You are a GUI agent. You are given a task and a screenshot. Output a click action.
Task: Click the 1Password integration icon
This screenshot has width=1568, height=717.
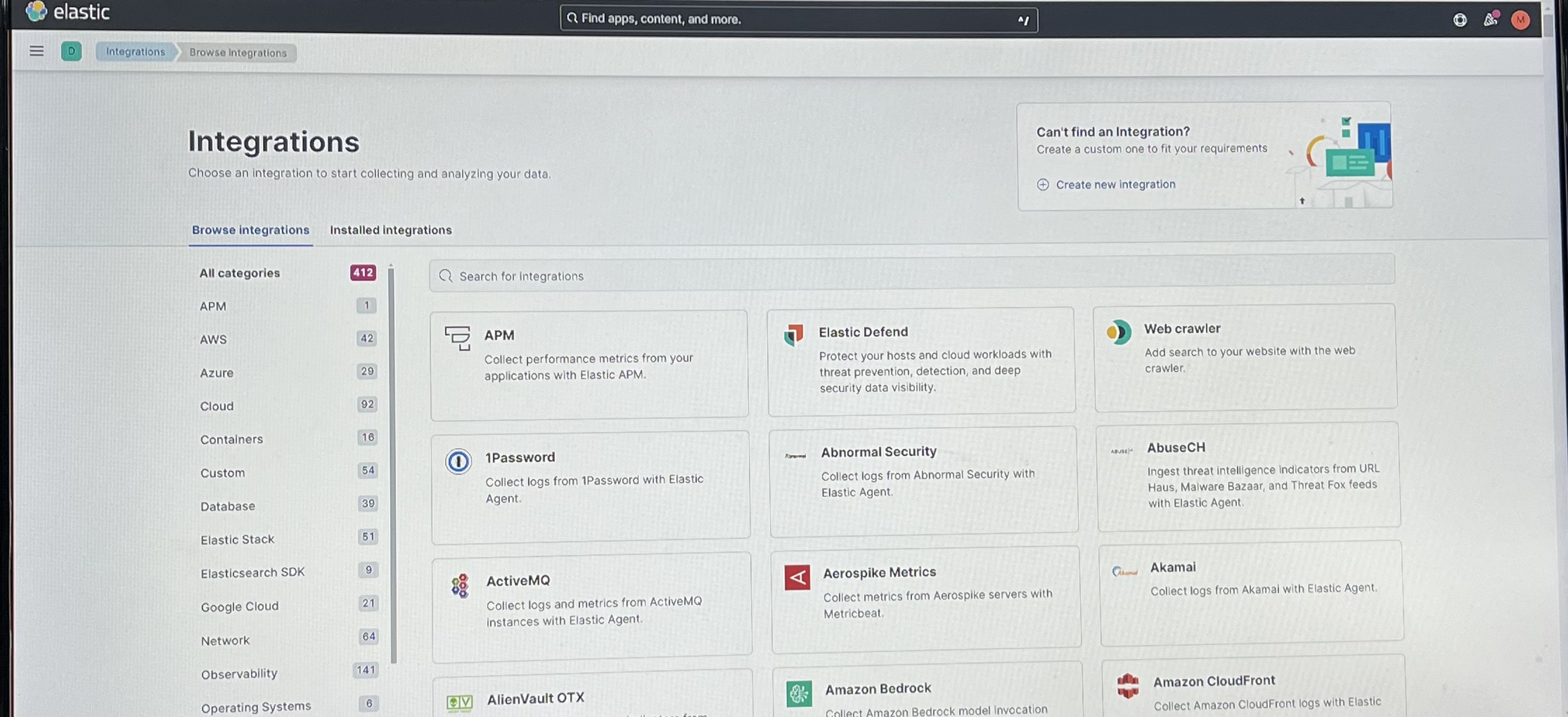point(458,461)
